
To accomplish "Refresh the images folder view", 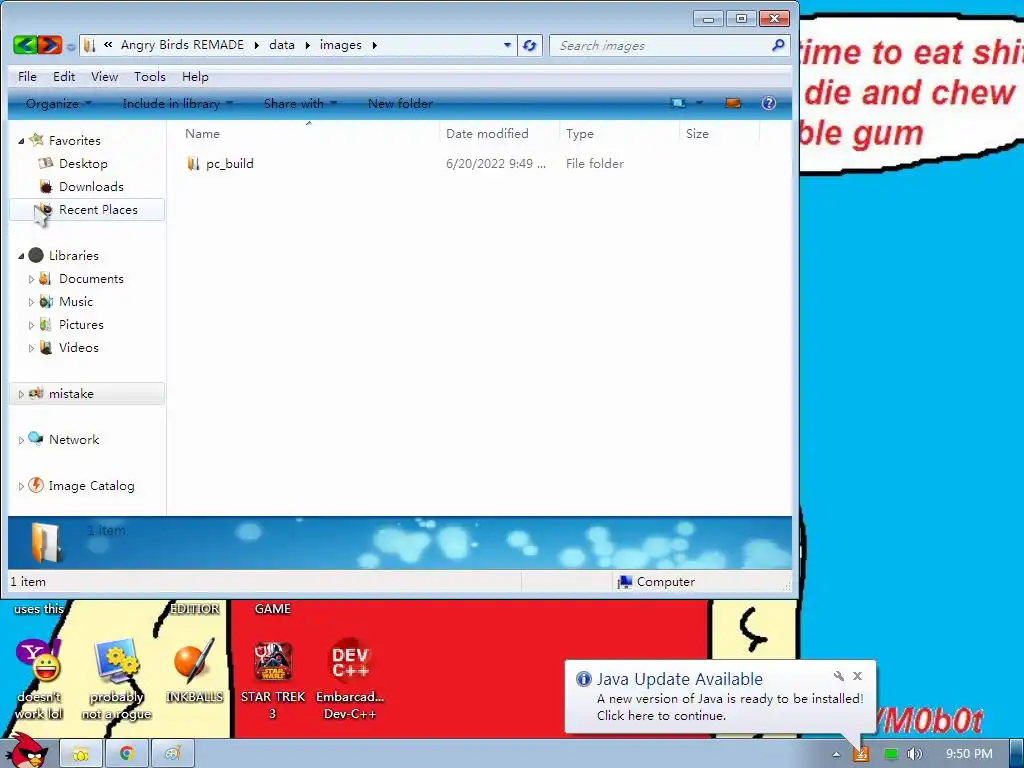I will tap(530, 45).
